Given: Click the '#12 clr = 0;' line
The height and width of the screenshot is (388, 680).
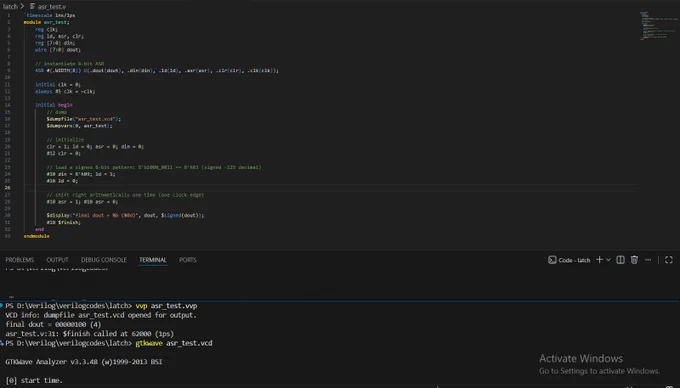Looking at the screenshot, I should [x=64, y=153].
